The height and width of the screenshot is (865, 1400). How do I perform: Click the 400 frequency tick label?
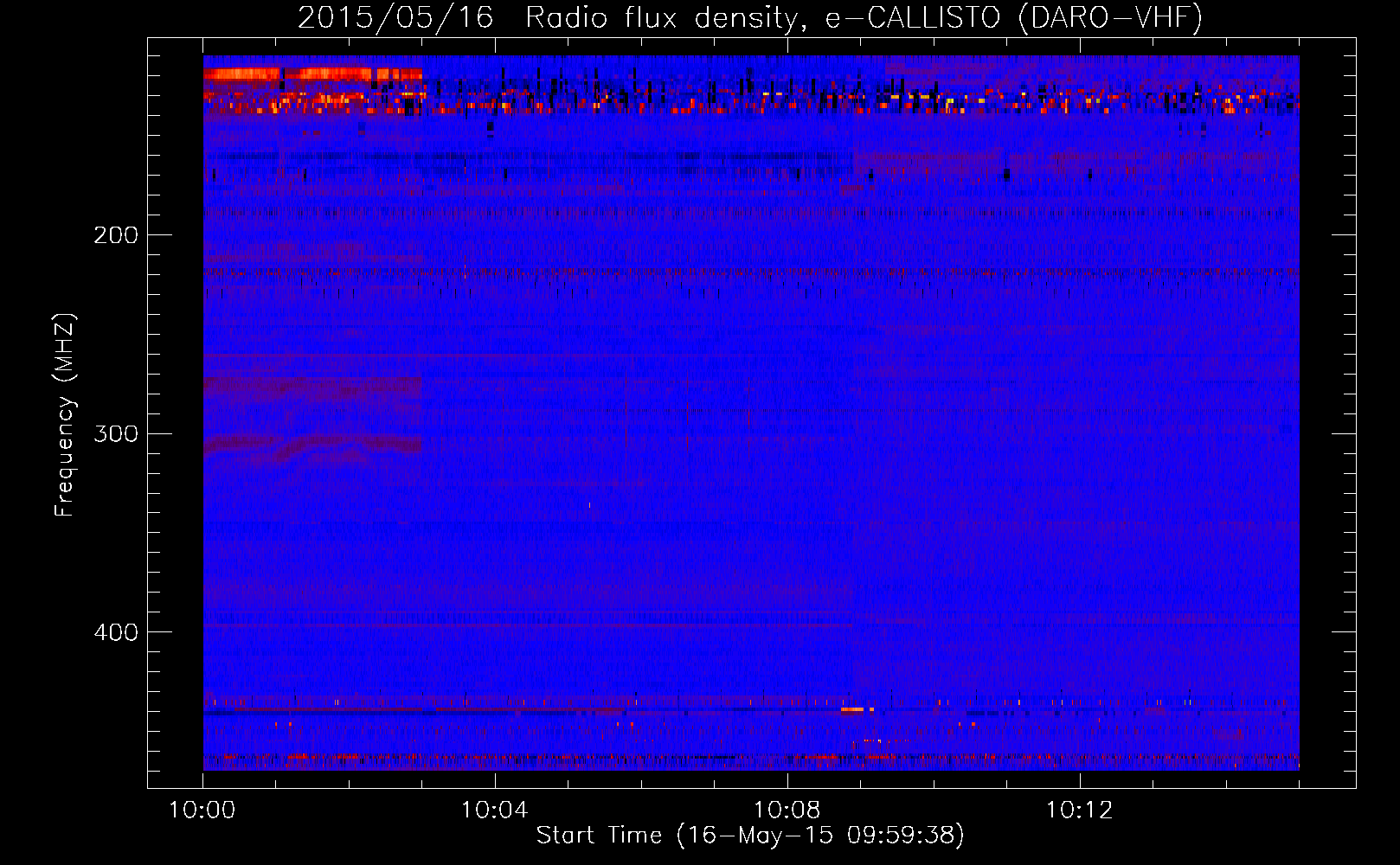pos(116,632)
